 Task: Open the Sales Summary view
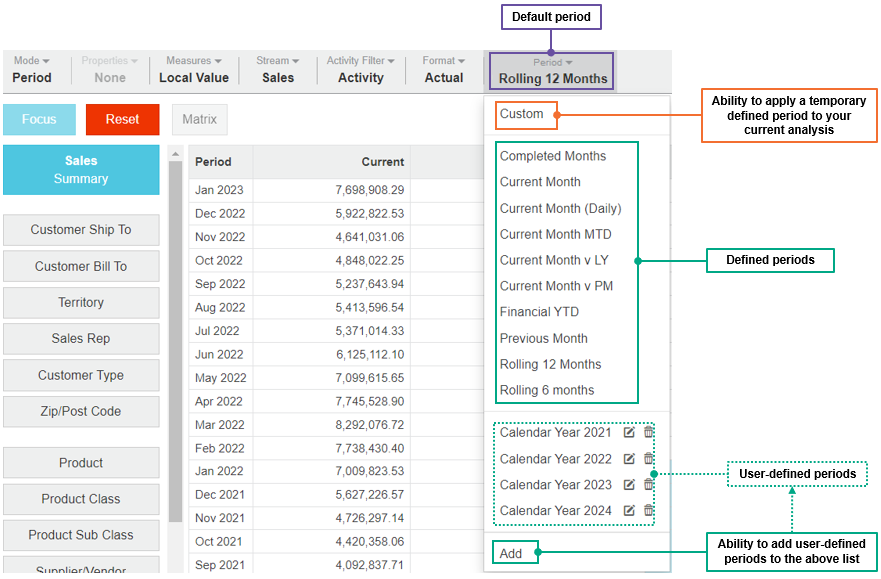pyautogui.click(x=81, y=170)
